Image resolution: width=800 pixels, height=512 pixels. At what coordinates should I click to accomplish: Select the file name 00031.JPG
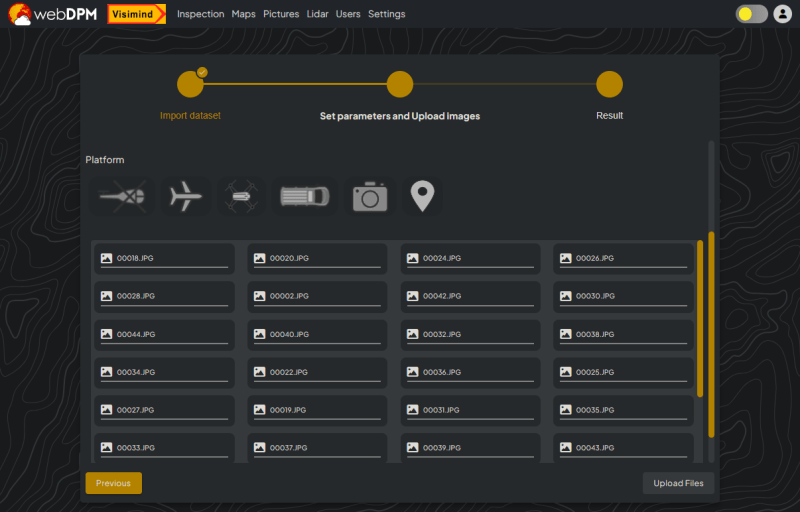[x=441, y=410]
